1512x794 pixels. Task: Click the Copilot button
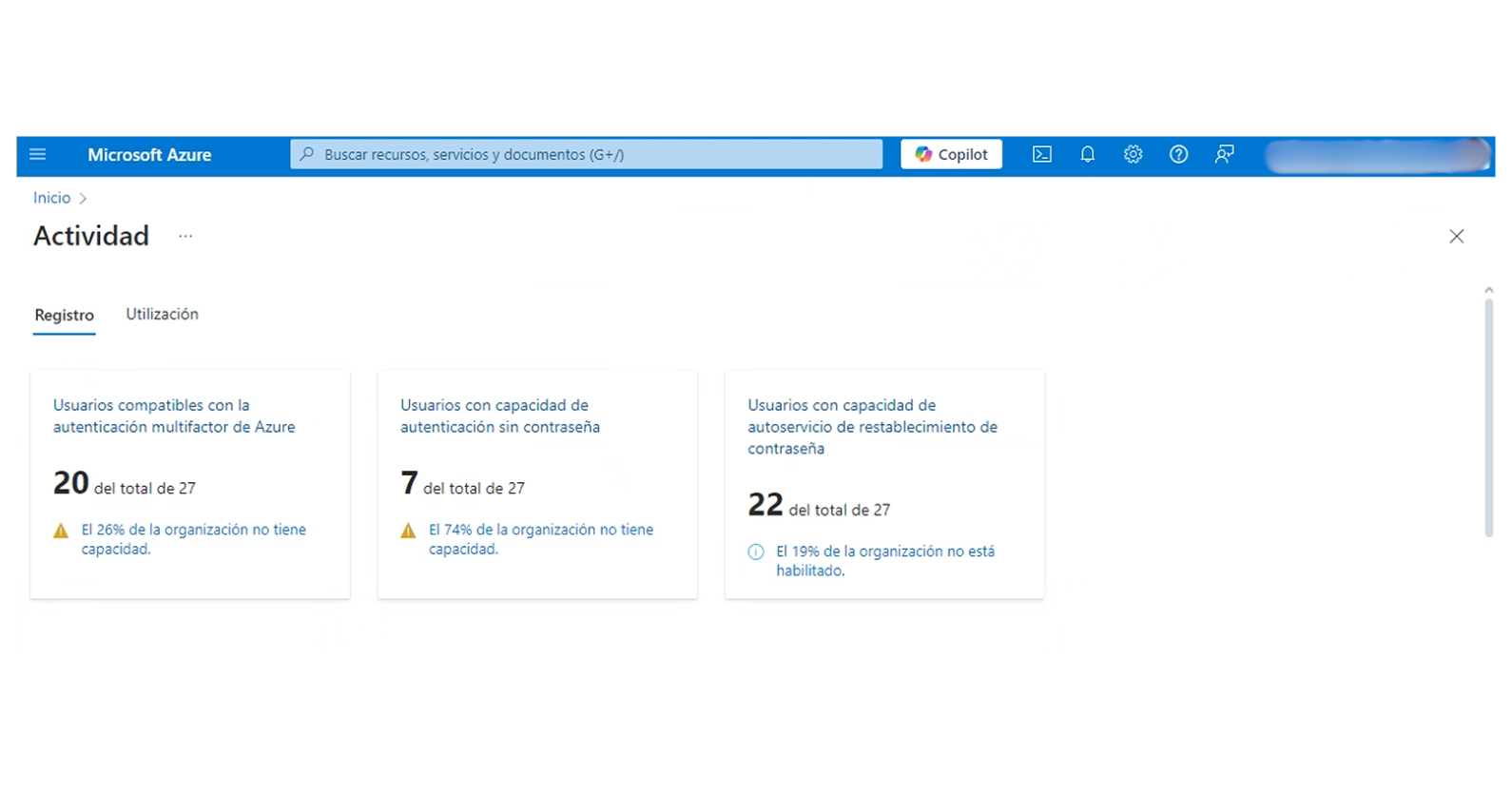click(x=951, y=154)
